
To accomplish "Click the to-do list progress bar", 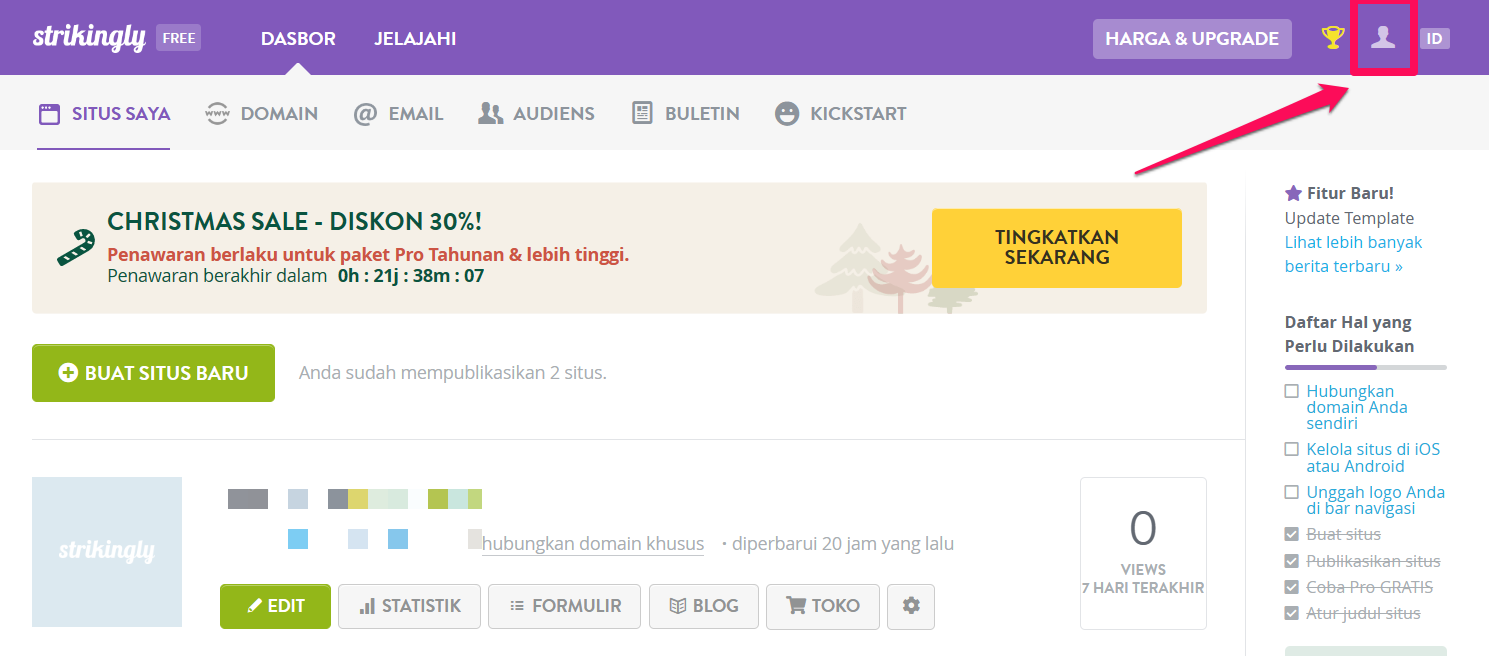I will click(x=1365, y=367).
